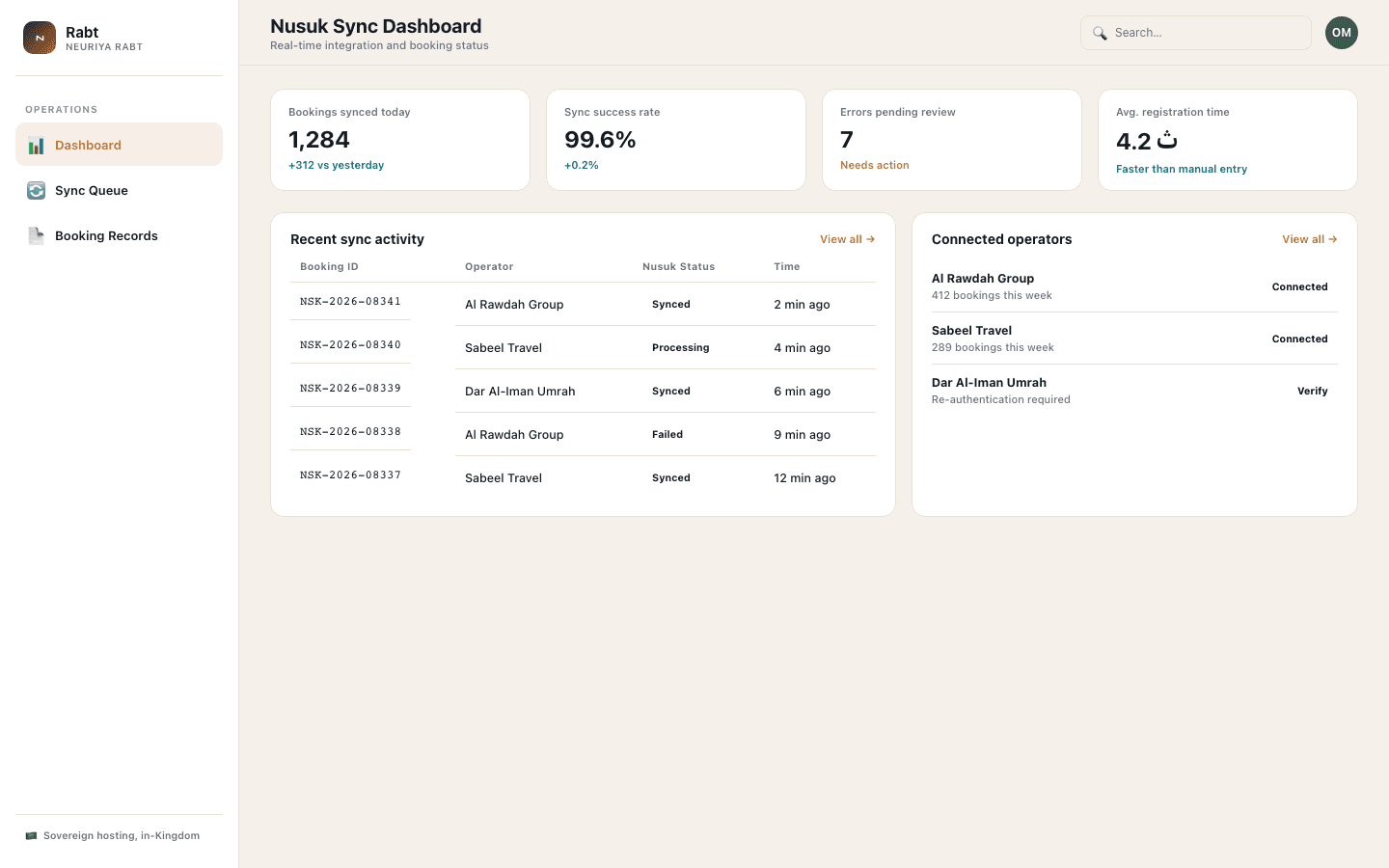
Task: Open the Bookings synced today card
Action: [400, 140]
